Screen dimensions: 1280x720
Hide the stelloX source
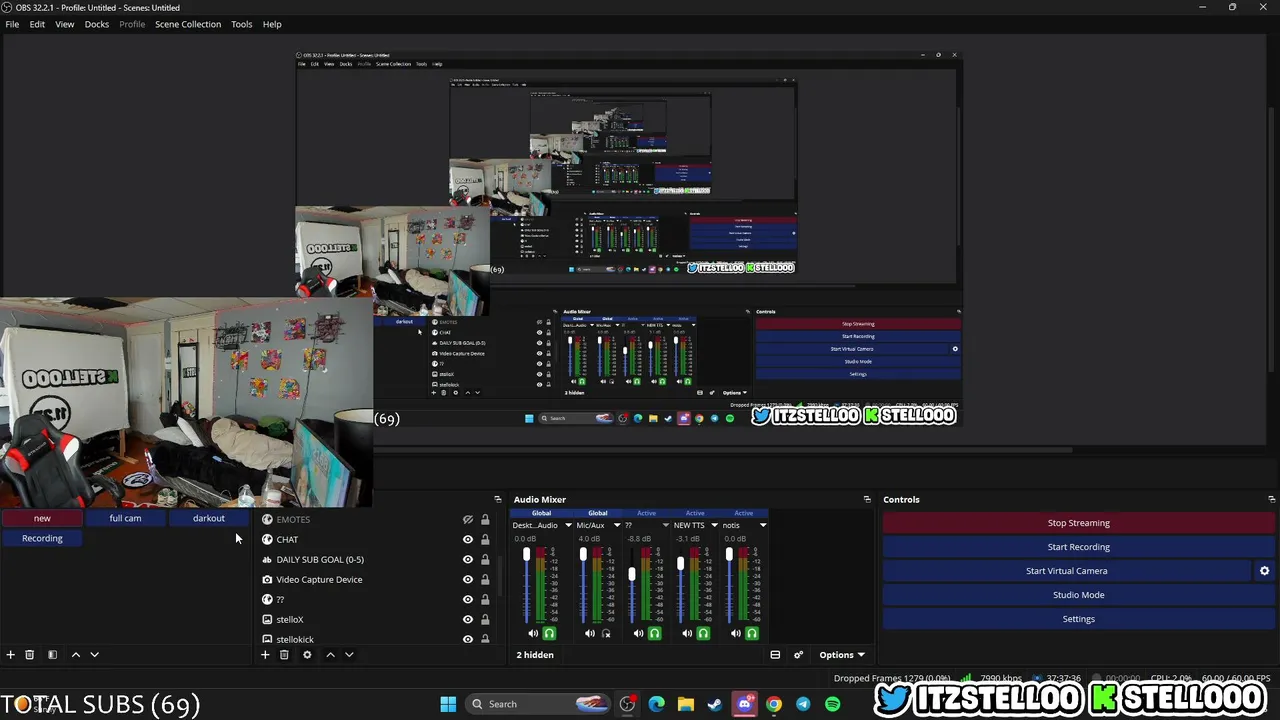point(467,620)
